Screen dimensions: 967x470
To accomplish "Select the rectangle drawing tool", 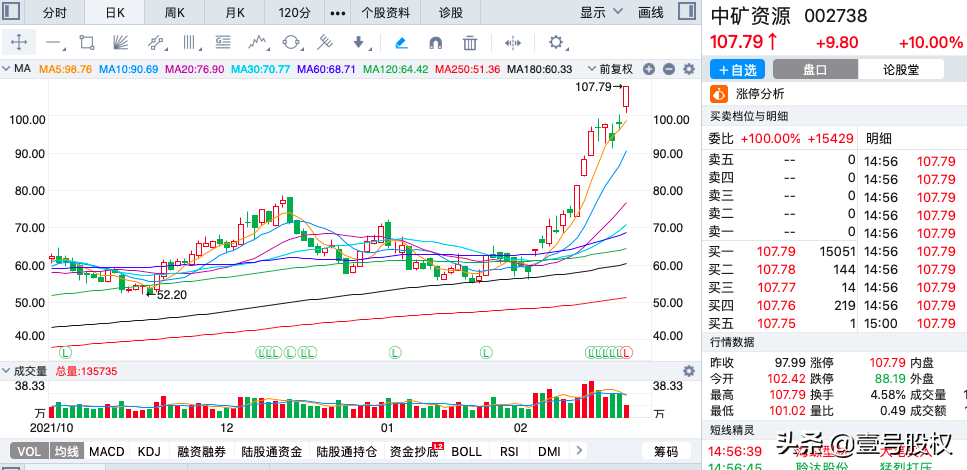I will (x=86, y=42).
